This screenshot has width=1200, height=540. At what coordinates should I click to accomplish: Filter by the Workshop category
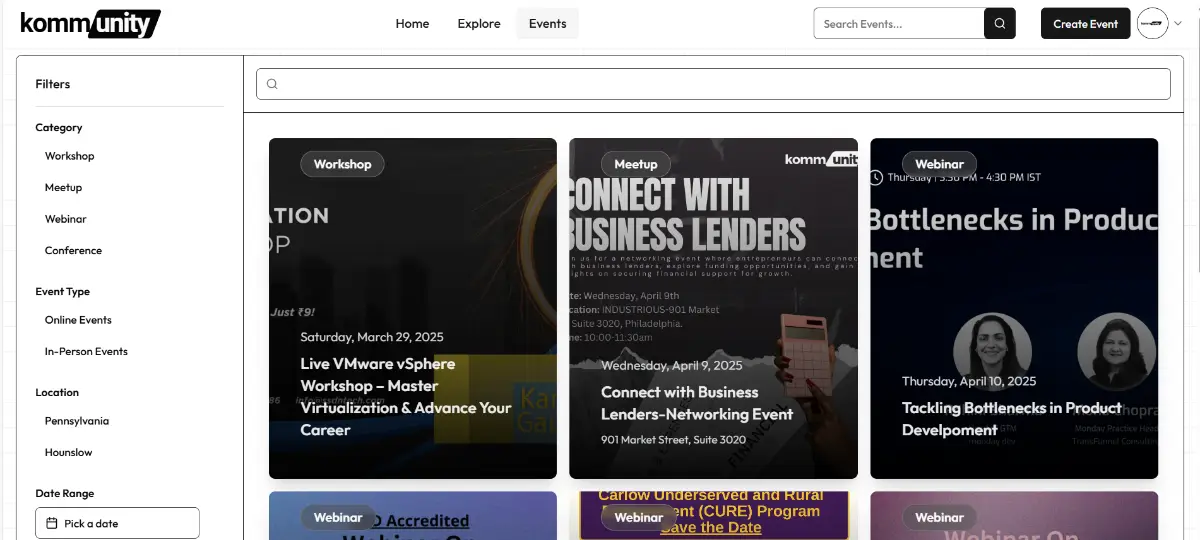[70, 156]
